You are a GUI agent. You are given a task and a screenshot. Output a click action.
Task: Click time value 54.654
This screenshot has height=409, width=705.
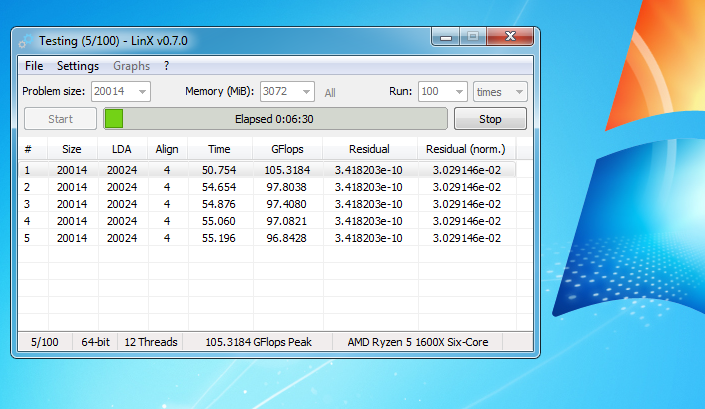click(x=219, y=187)
